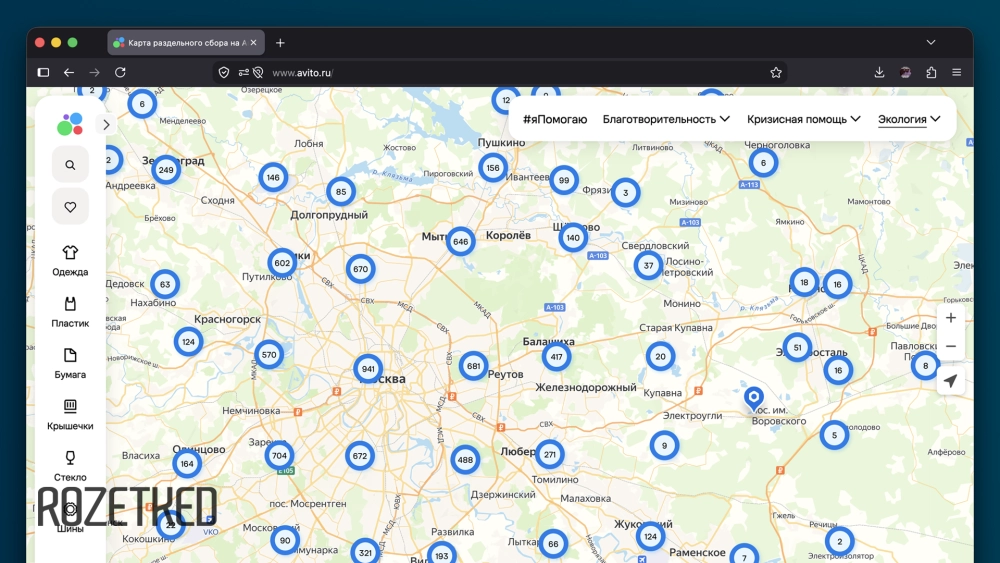Open favorites with the heart button

pos(70,207)
